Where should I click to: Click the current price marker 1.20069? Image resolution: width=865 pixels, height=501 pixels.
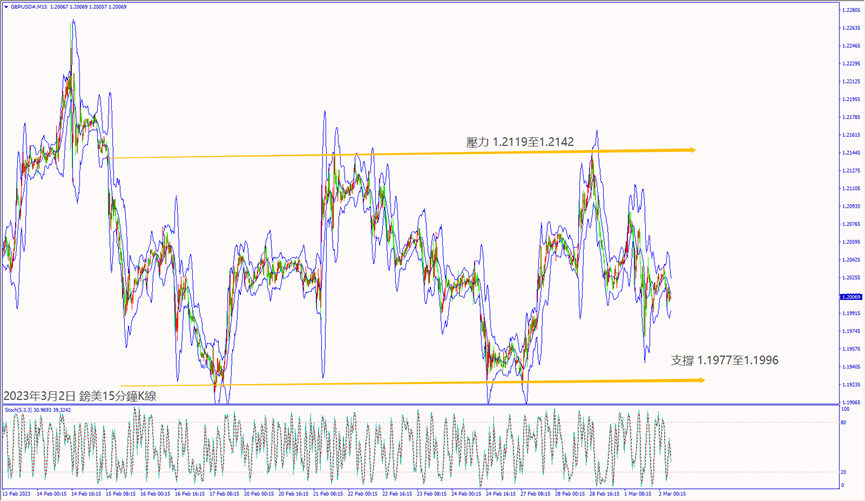pos(849,297)
